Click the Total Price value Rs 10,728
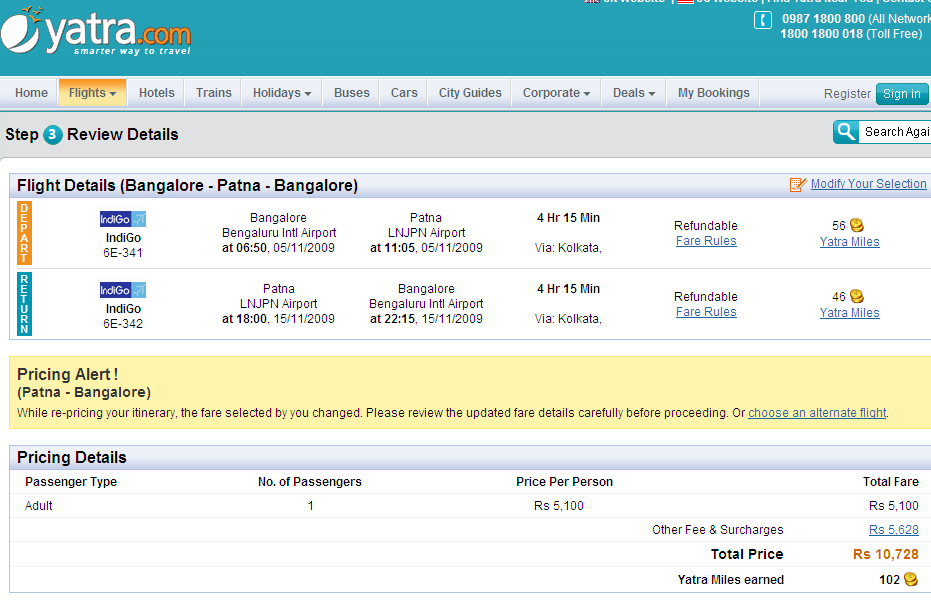The height and width of the screenshot is (600, 931). click(886, 554)
